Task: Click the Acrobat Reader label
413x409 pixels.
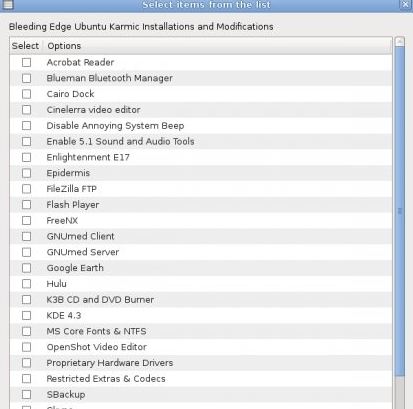Action: pos(80,62)
